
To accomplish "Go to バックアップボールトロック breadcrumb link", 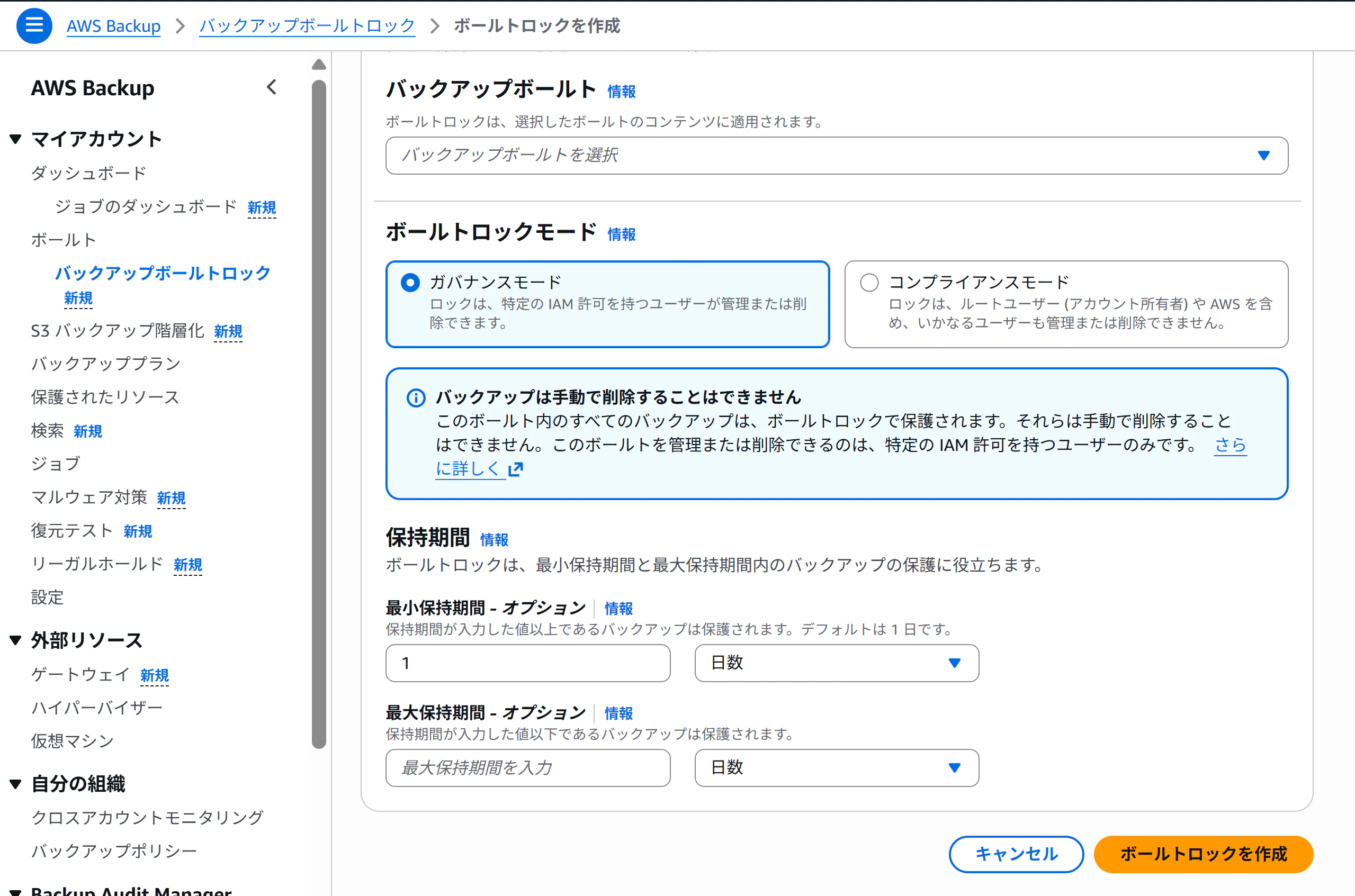I will pyautogui.click(x=307, y=26).
